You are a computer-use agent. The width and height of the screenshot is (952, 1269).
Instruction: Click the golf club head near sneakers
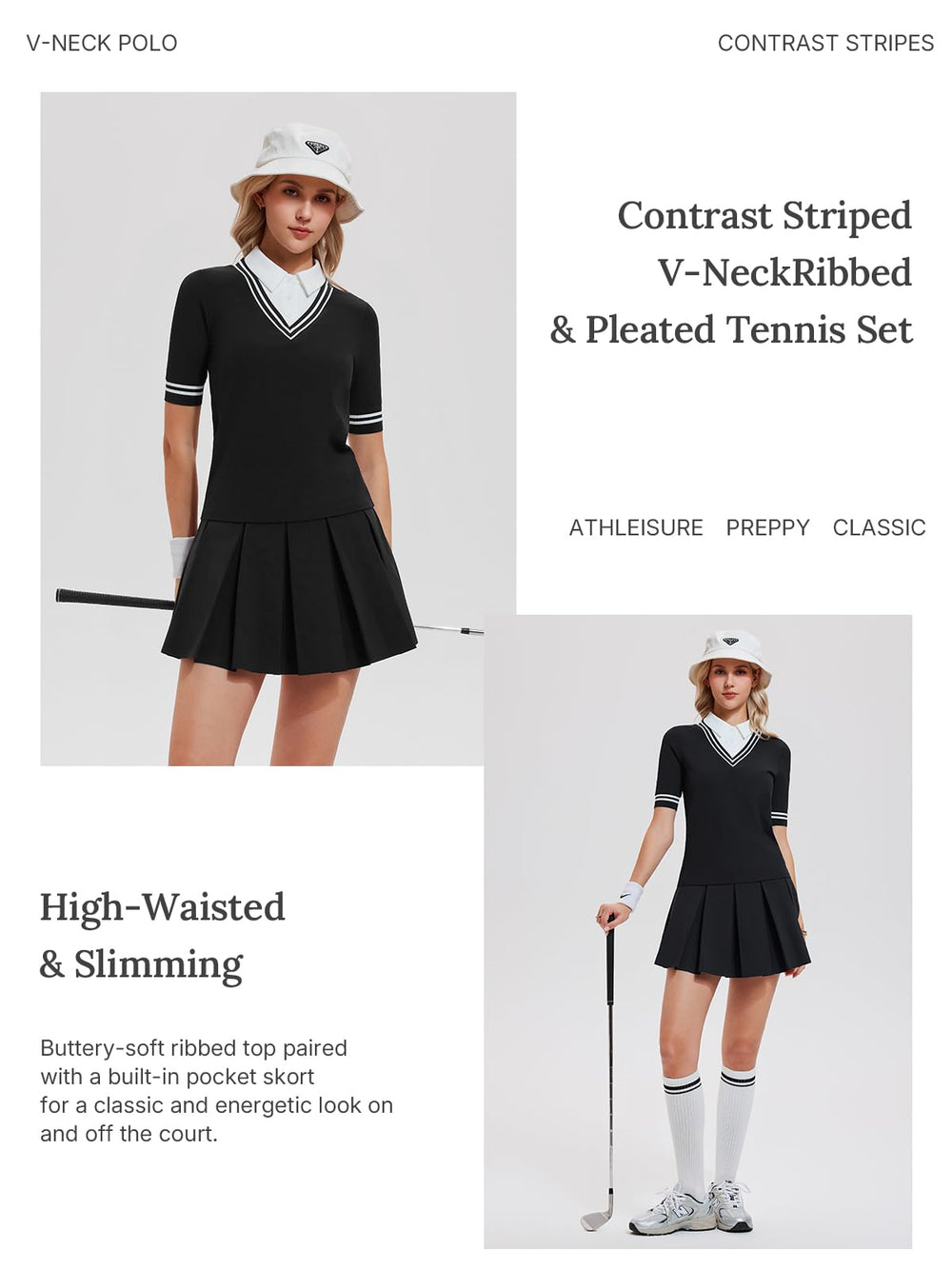point(595,1219)
